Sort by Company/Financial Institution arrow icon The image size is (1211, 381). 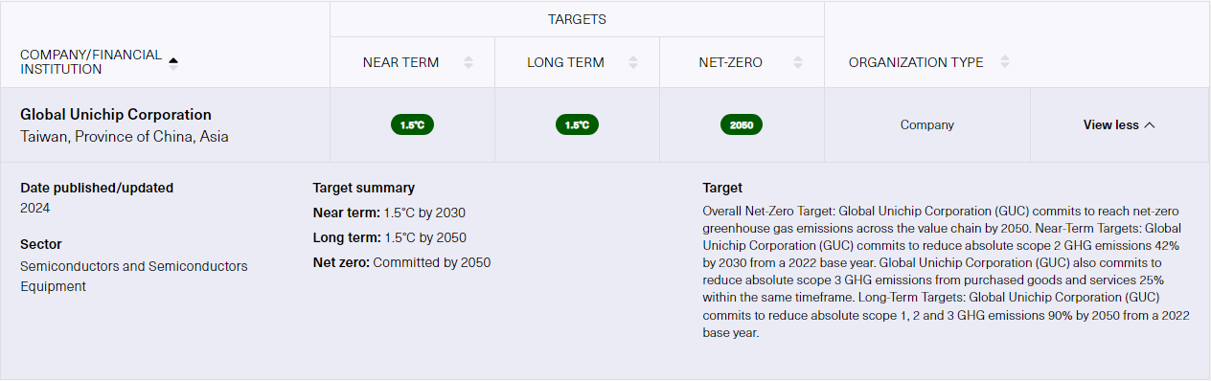pos(173,62)
